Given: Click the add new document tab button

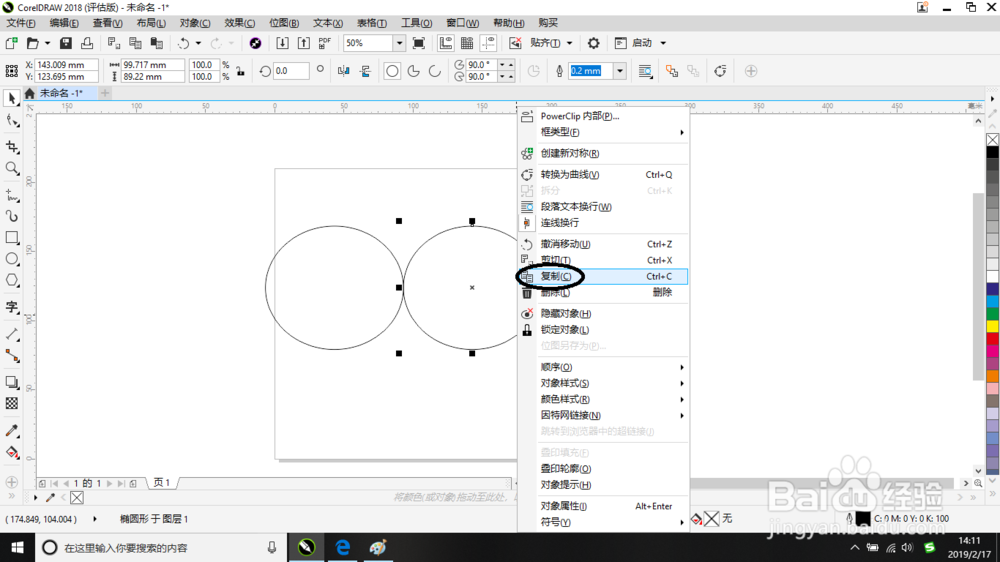Looking at the screenshot, I should 105,93.
